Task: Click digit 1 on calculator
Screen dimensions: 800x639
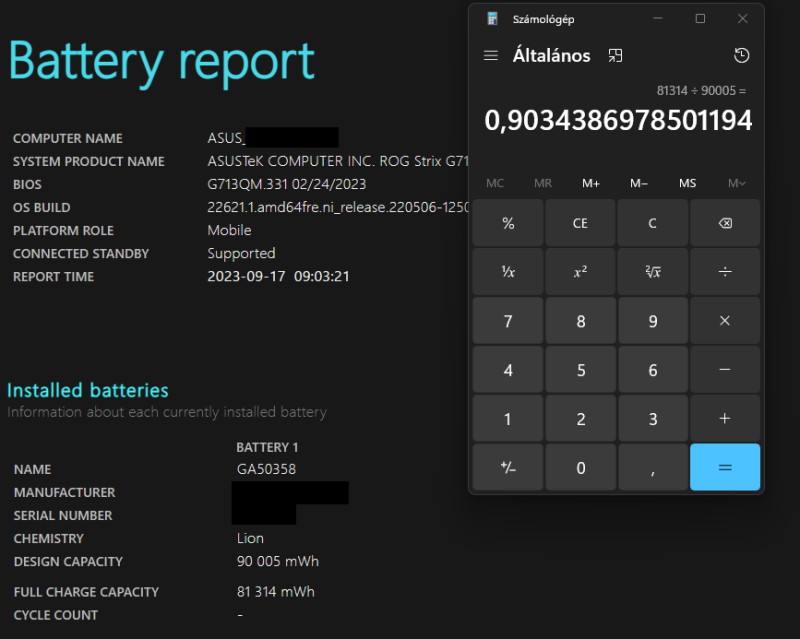Action: click(508, 419)
